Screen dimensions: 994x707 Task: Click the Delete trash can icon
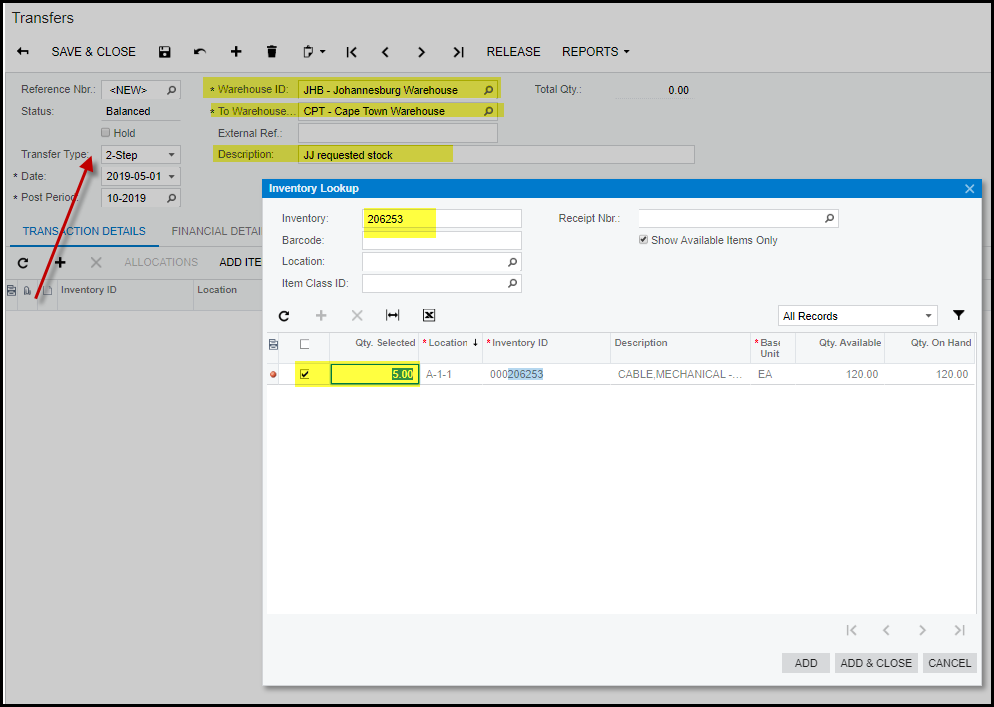pyautogui.click(x=272, y=52)
